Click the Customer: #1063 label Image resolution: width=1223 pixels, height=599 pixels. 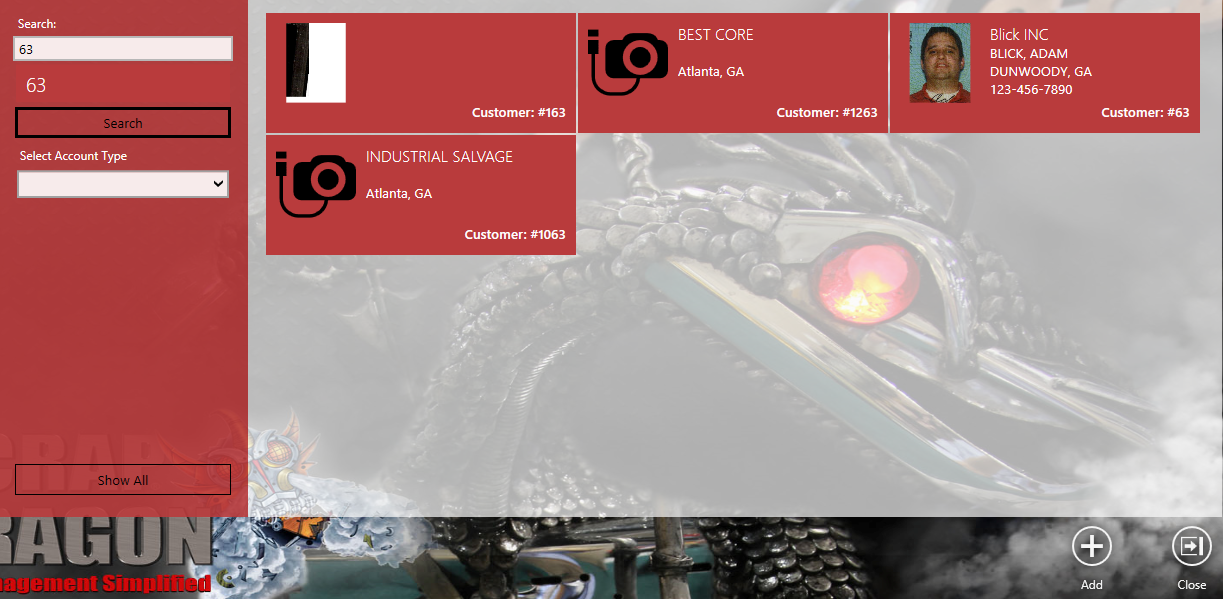coord(515,235)
